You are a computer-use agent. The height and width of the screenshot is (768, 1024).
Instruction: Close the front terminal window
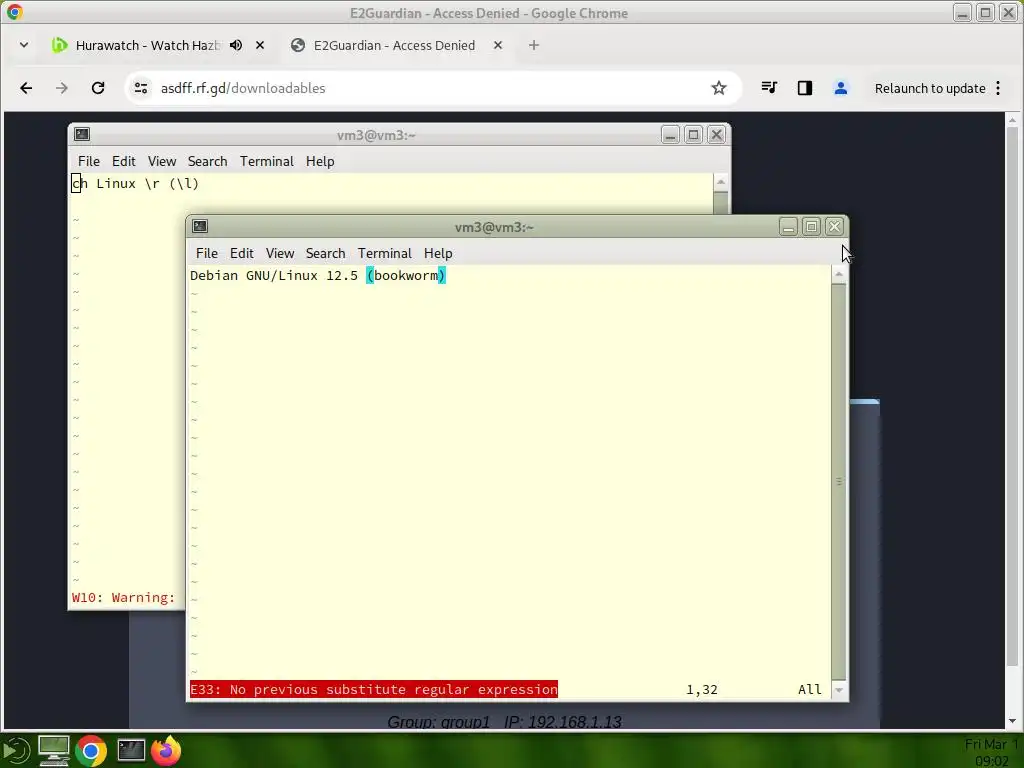pos(834,227)
